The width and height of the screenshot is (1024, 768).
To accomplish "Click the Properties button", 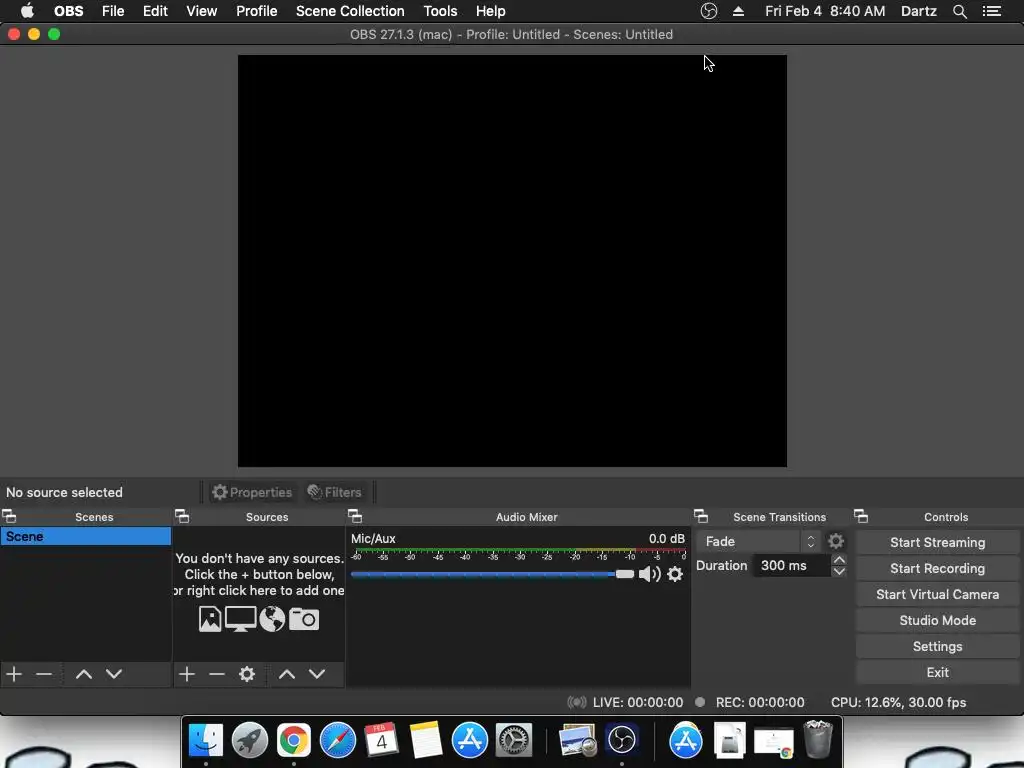I will click(x=252, y=492).
